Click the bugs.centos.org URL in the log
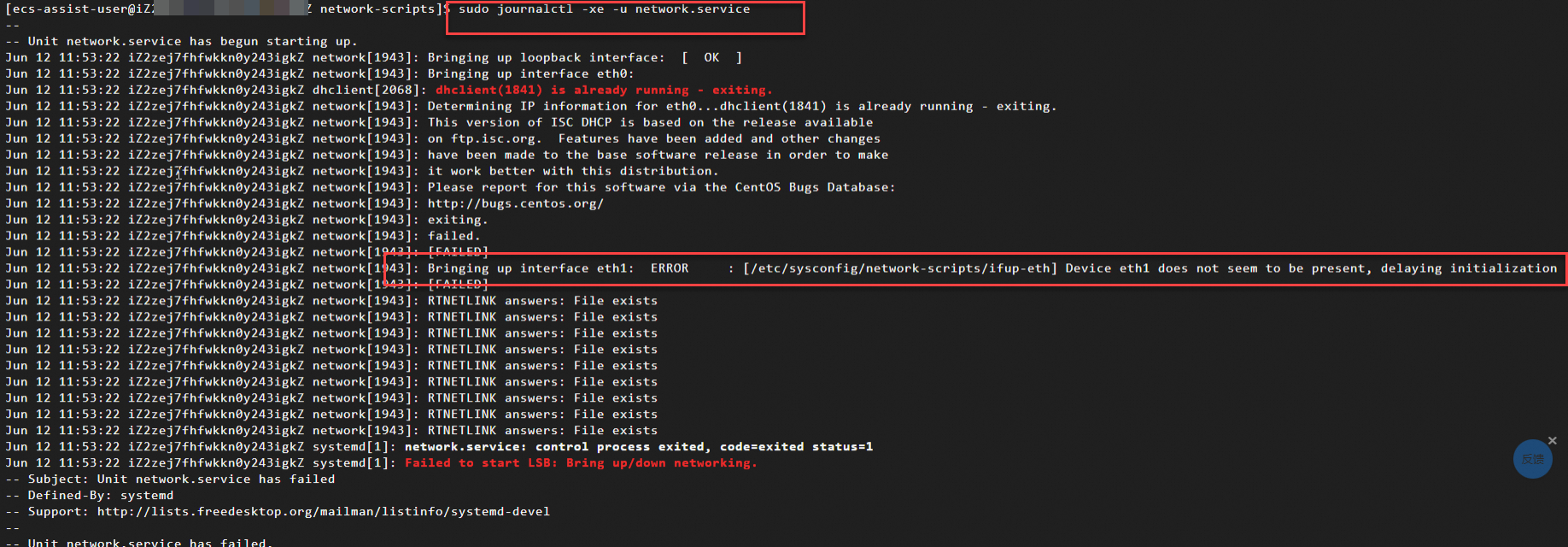 pyautogui.click(x=516, y=203)
